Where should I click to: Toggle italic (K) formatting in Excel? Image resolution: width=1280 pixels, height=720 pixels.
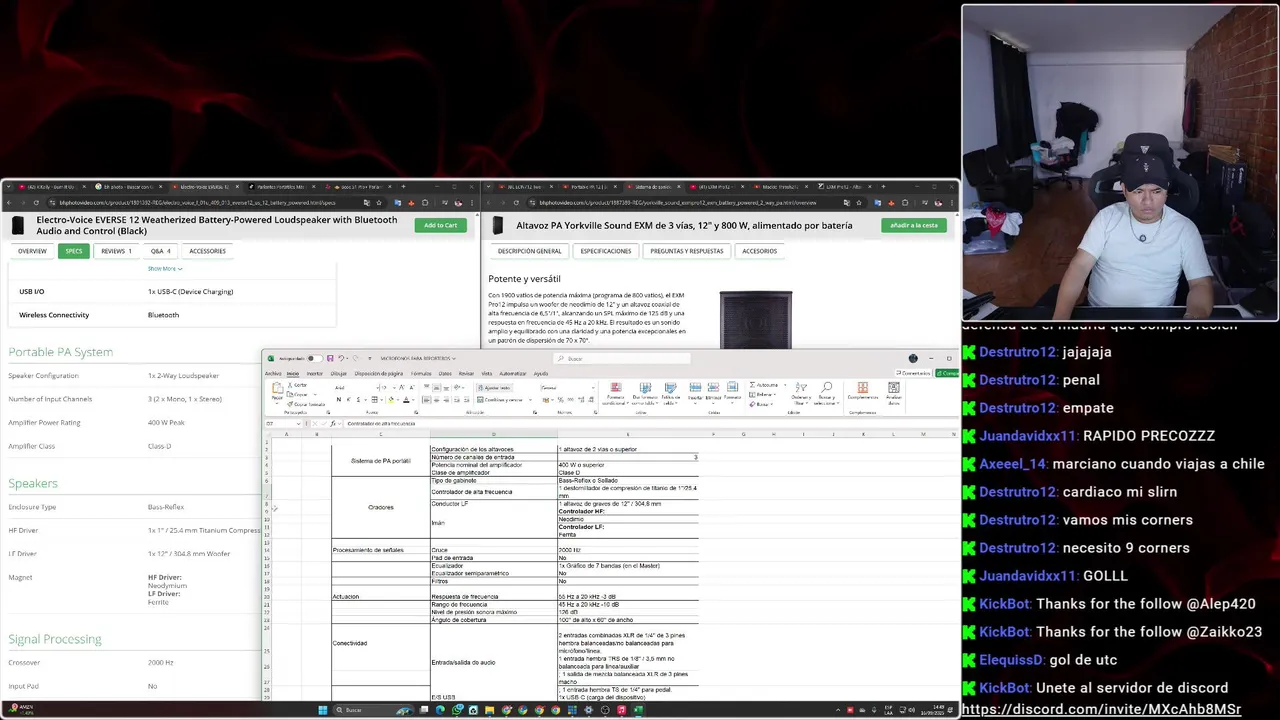pos(349,400)
